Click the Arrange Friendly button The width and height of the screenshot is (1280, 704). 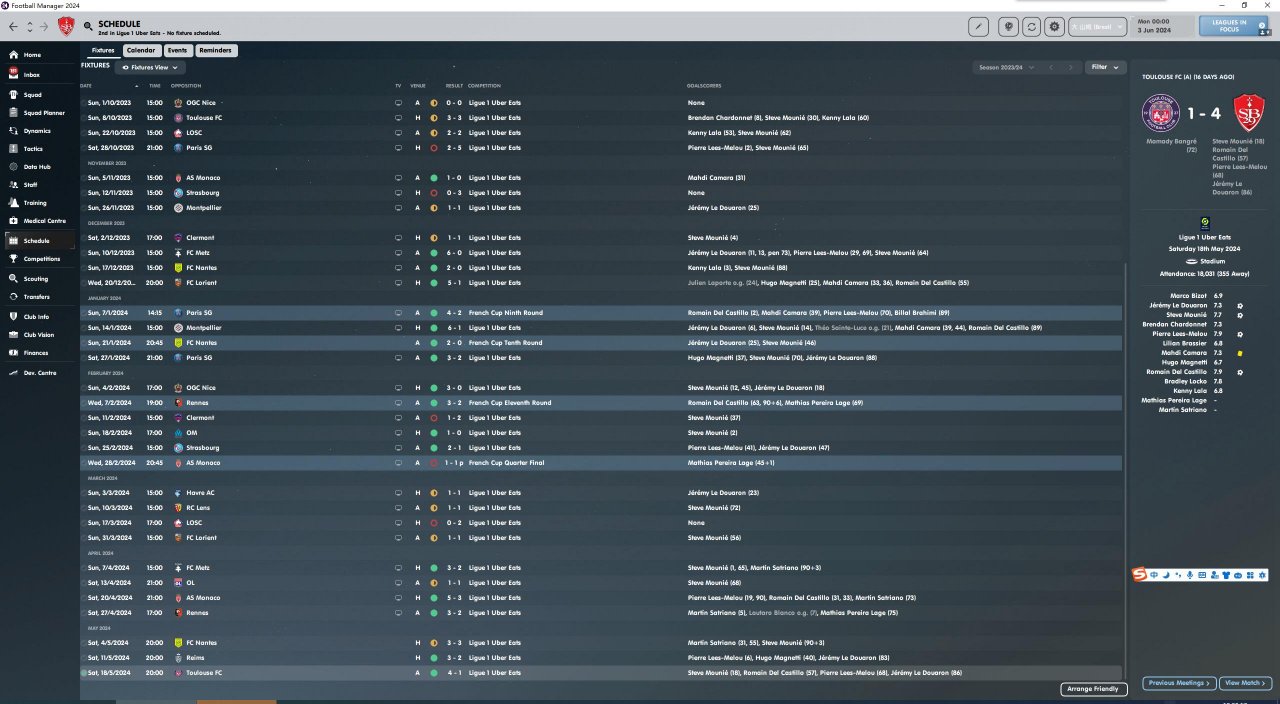(x=1093, y=689)
